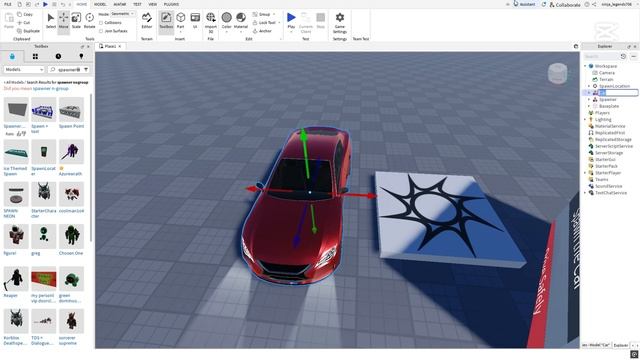Viewport: 640px width, 360px height.
Task: Click the Copy clipboard button
Action: click(25, 14)
